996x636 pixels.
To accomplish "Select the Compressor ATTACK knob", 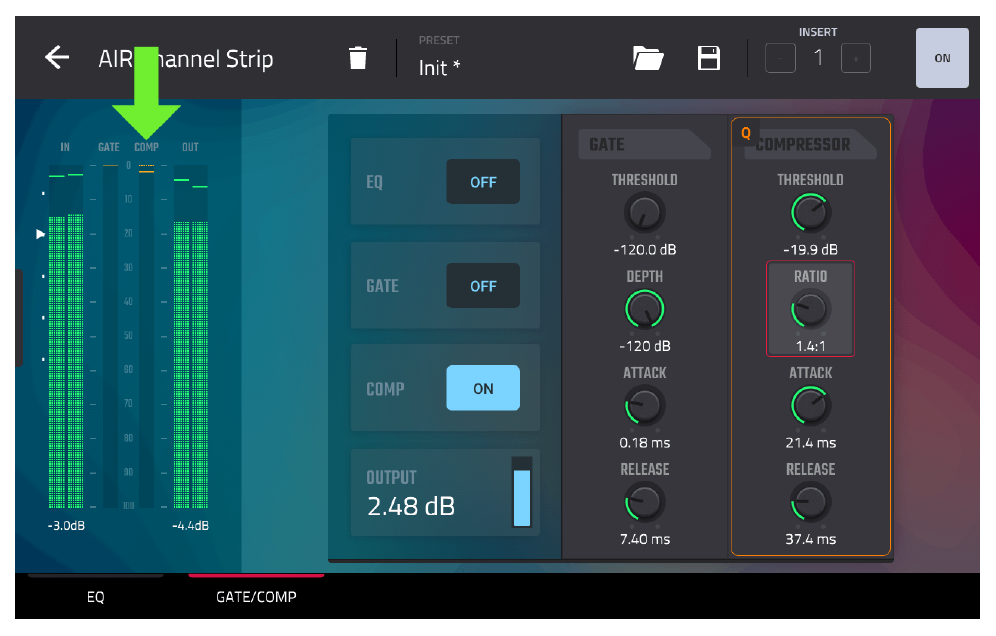I will pos(811,406).
